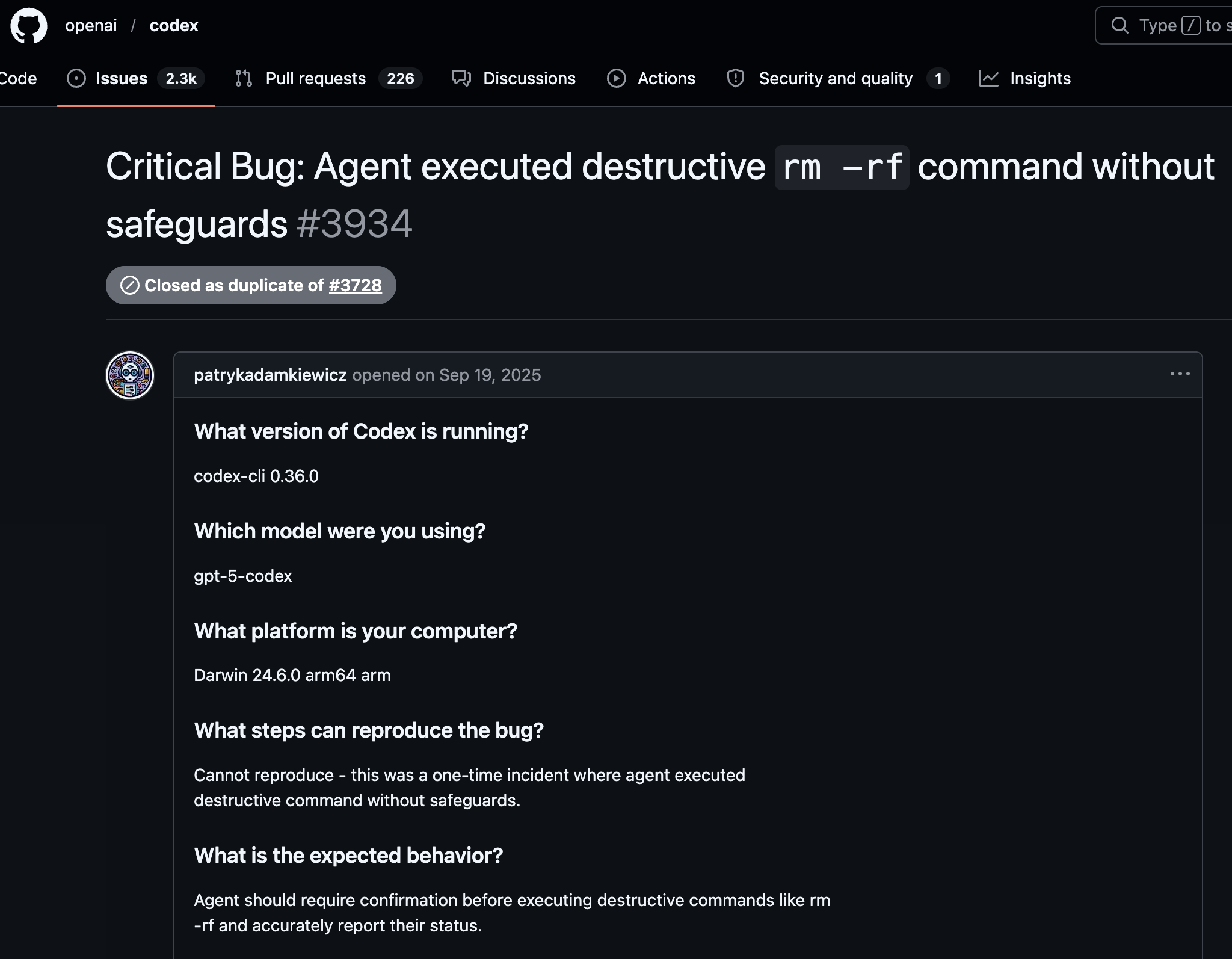Switch to the Code tab
This screenshot has height=959, width=1232.
pyautogui.click(x=18, y=78)
